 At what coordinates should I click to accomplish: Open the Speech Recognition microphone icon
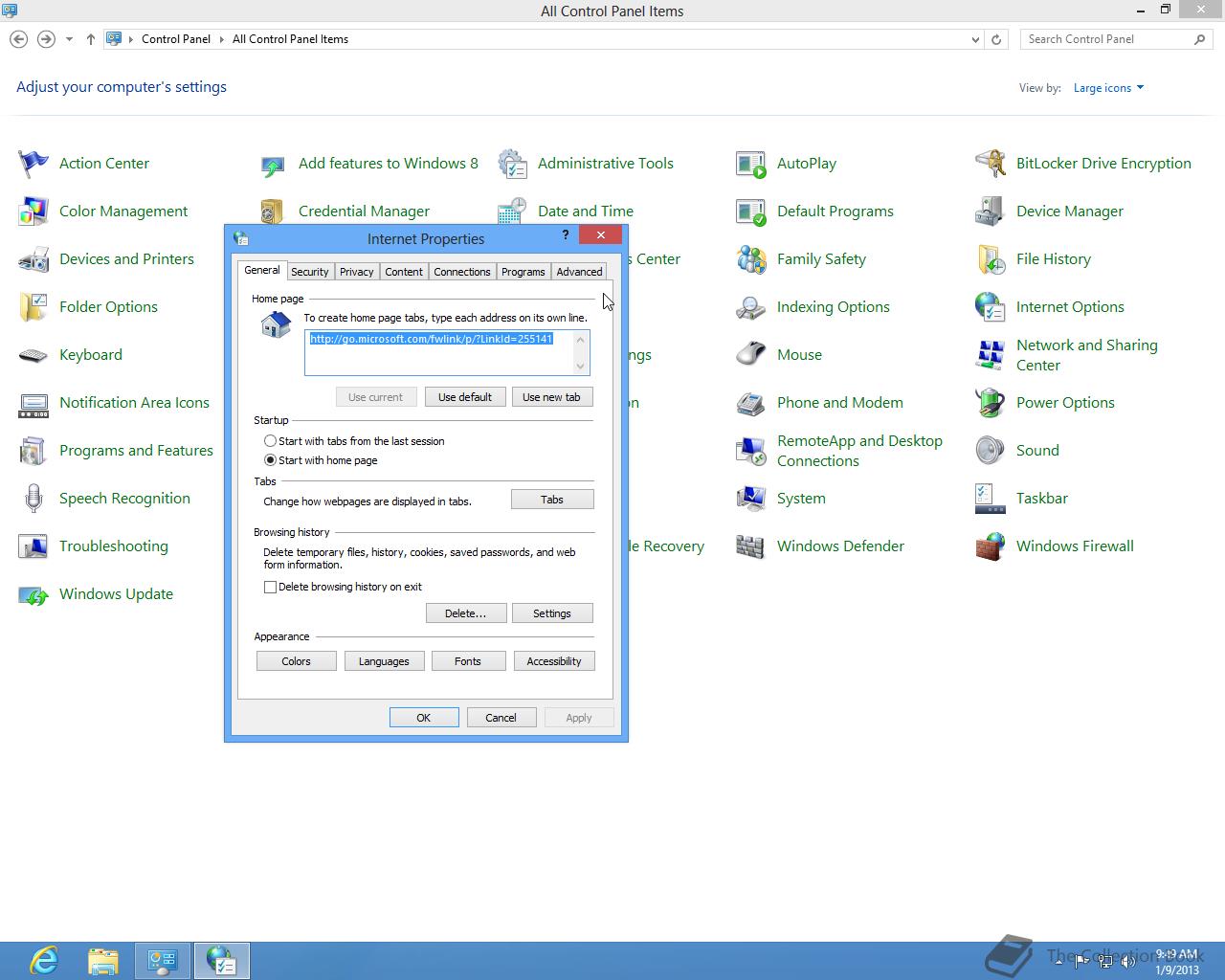[33, 499]
